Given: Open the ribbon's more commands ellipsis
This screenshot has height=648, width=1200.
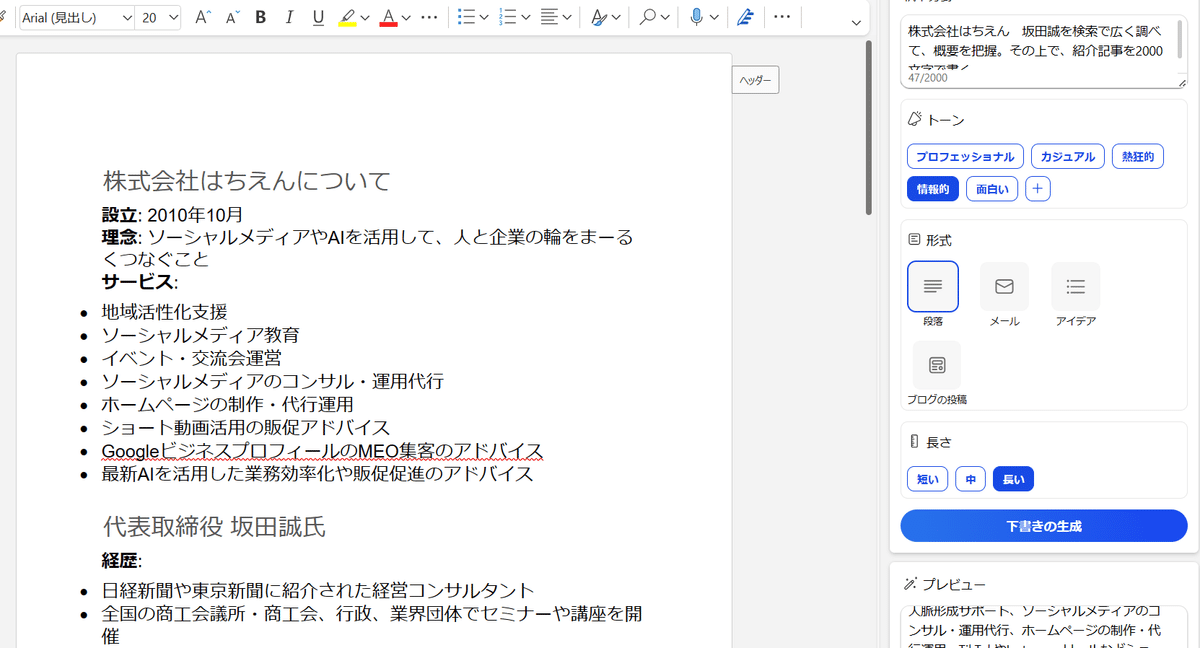Looking at the screenshot, I should 782,18.
